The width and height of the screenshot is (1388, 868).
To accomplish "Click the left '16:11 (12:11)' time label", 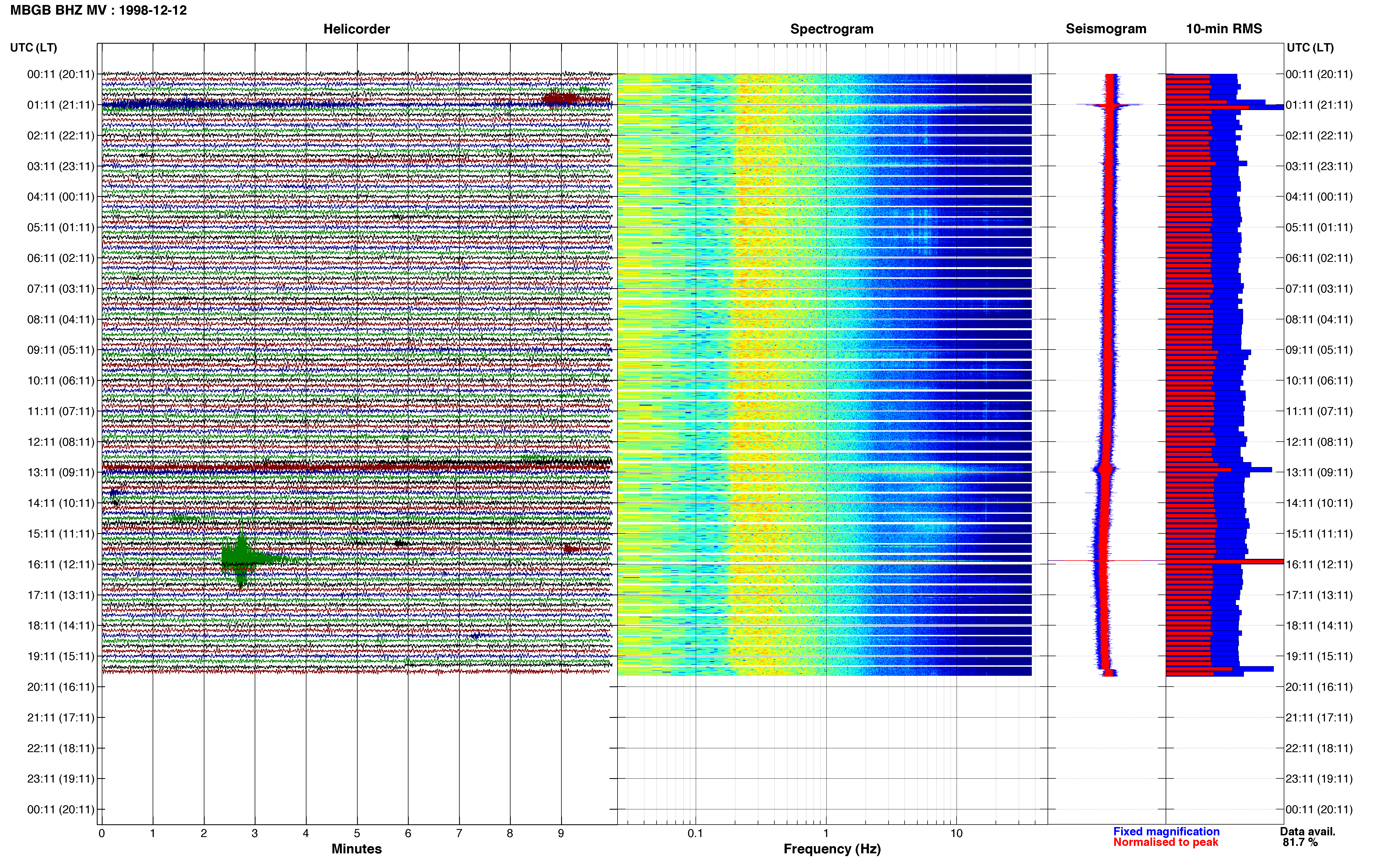I will tap(61, 564).
